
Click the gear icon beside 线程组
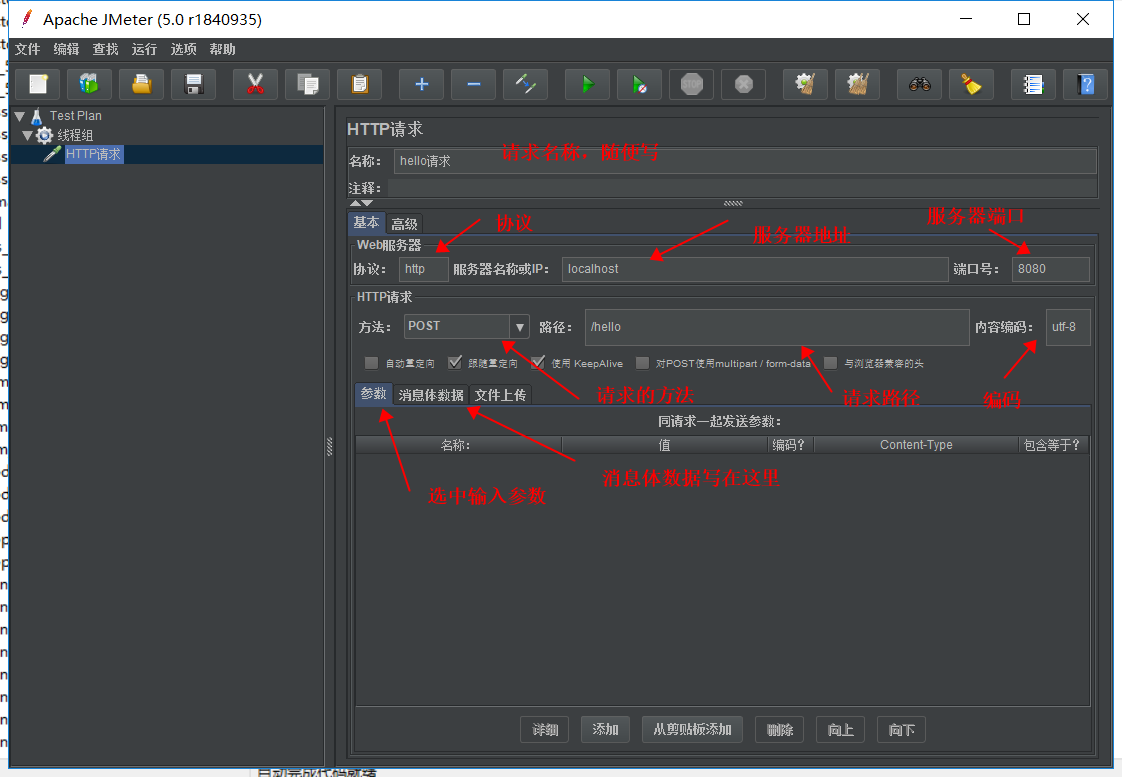click(x=44, y=135)
